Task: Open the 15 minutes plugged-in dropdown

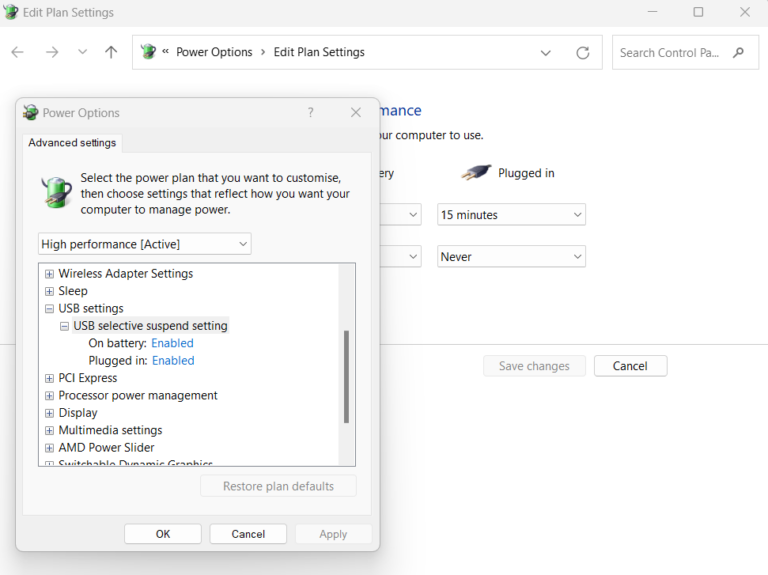Action: pos(511,215)
